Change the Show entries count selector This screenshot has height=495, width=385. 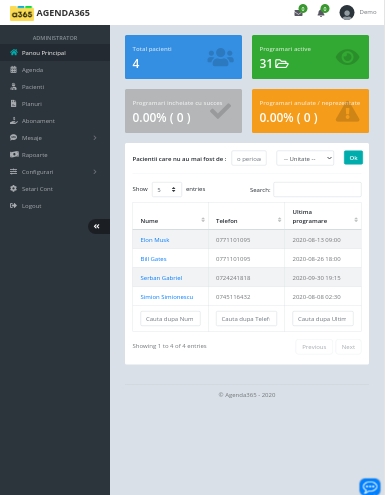coord(167,189)
